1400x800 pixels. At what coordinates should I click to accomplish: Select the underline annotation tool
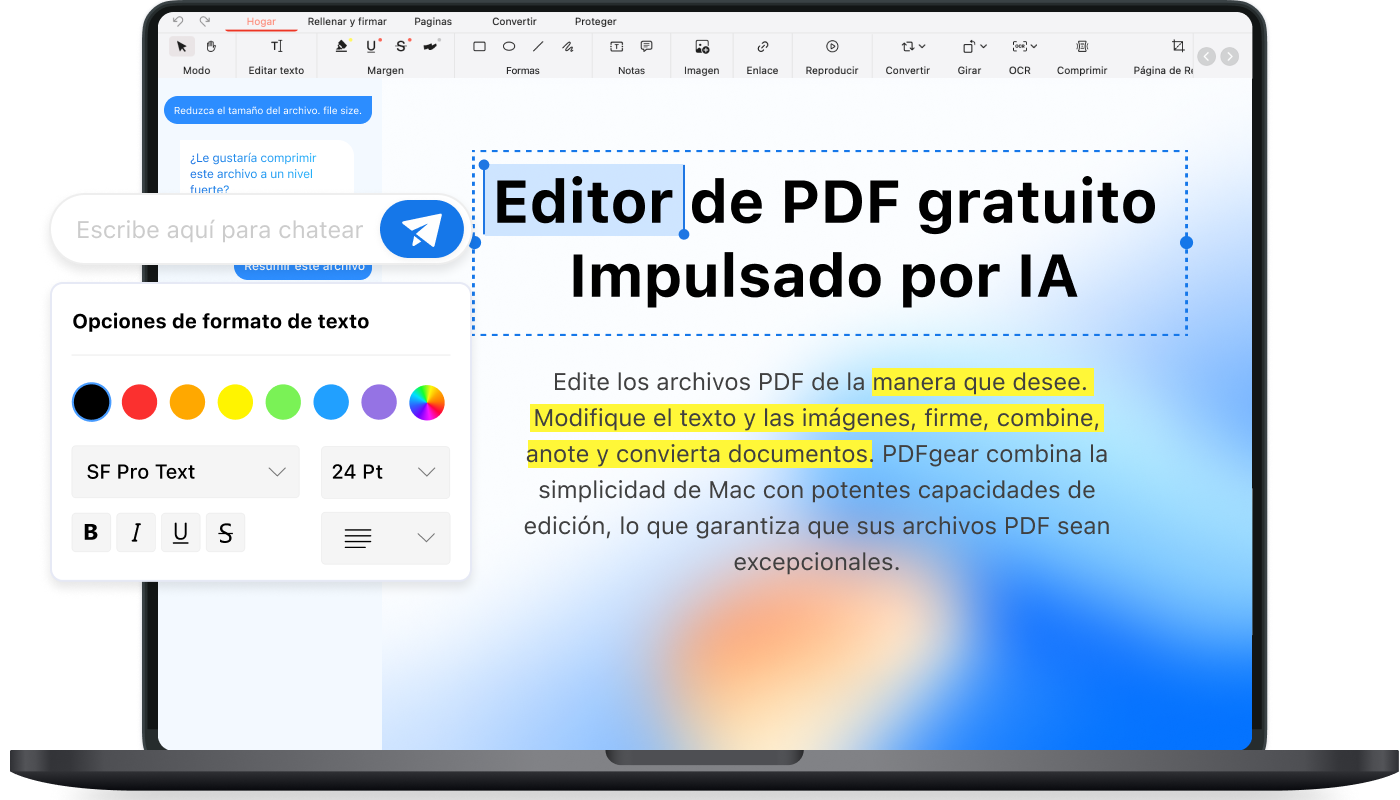point(369,46)
